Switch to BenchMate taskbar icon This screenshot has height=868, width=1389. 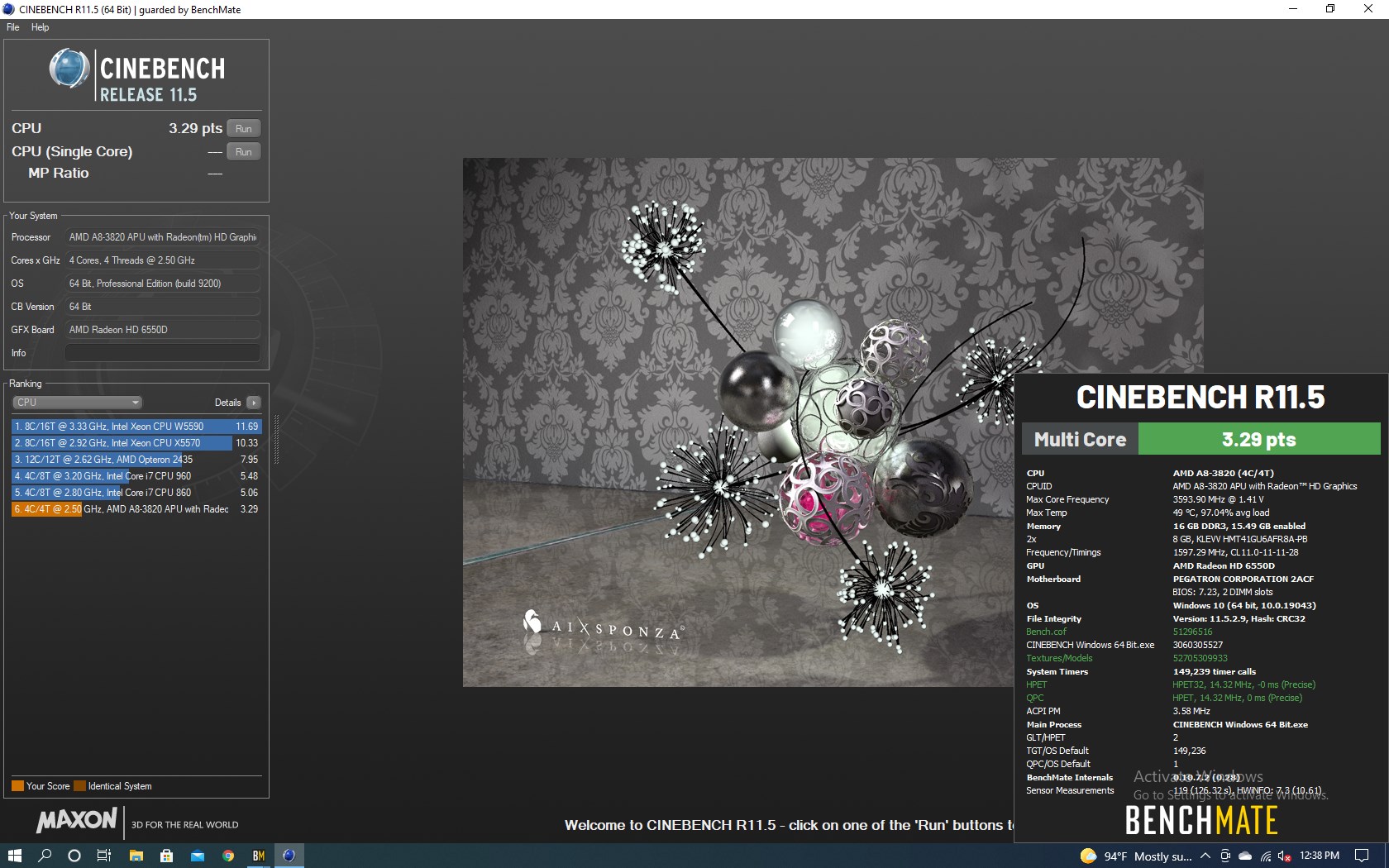coord(259,856)
